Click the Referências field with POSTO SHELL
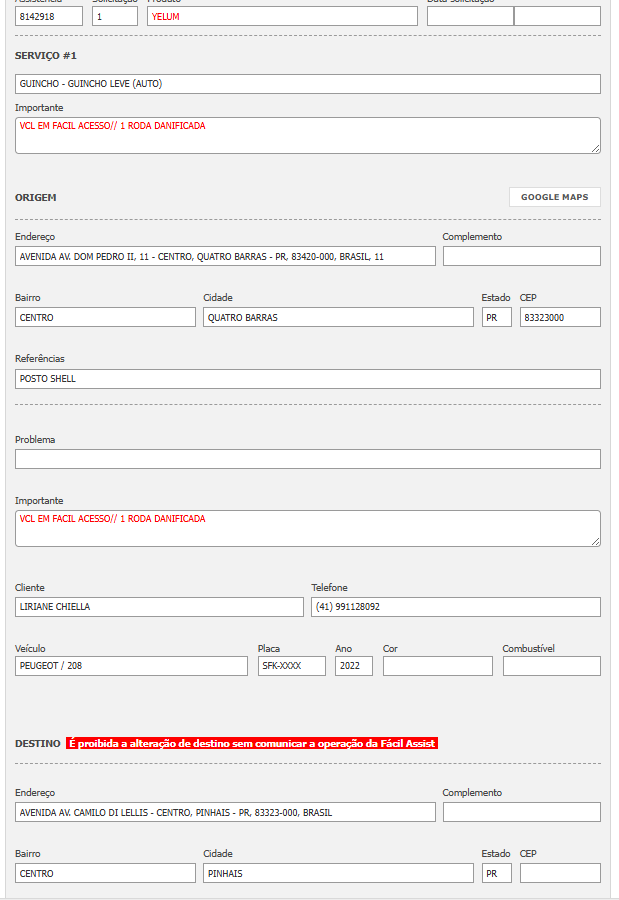This screenshot has width=619, height=900. tap(308, 379)
